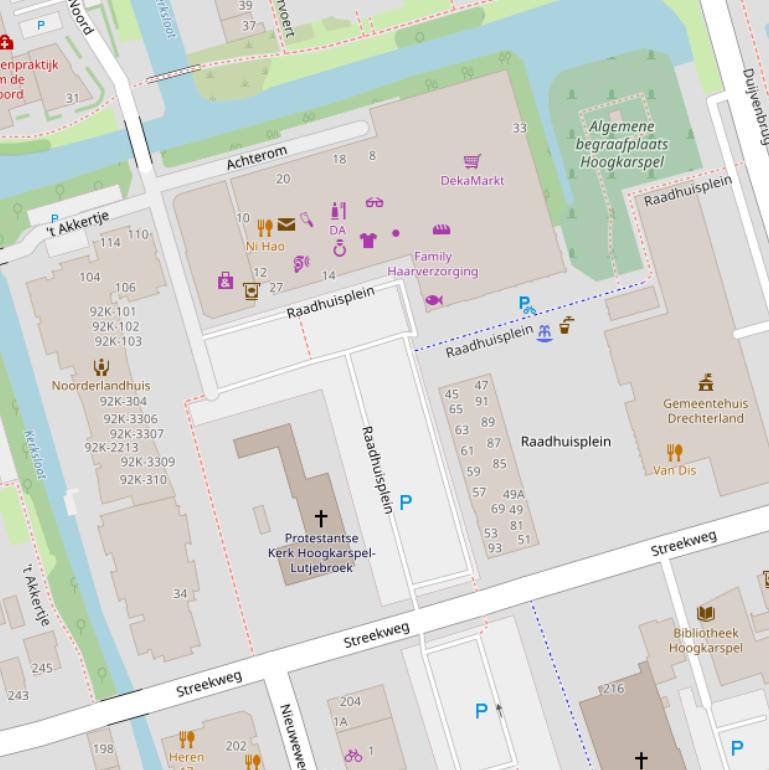Select the Van Dis restaurant icon
This screenshot has width=769, height=770.
point(675,452)
